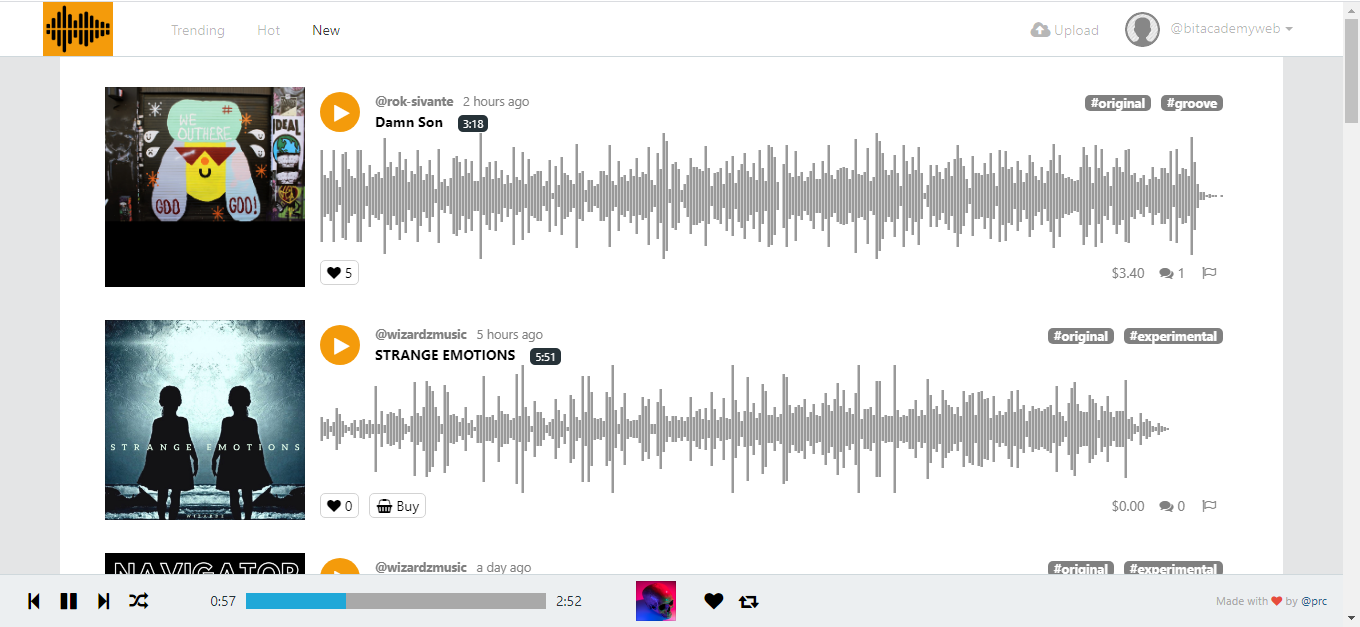Open the Upload page

(1065, 30)
